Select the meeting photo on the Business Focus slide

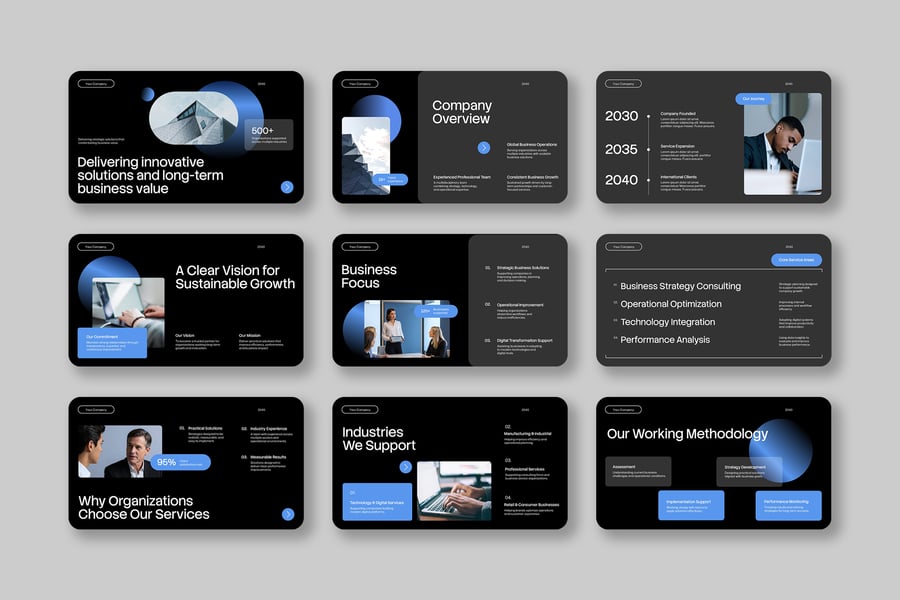(x=406, y=330)
